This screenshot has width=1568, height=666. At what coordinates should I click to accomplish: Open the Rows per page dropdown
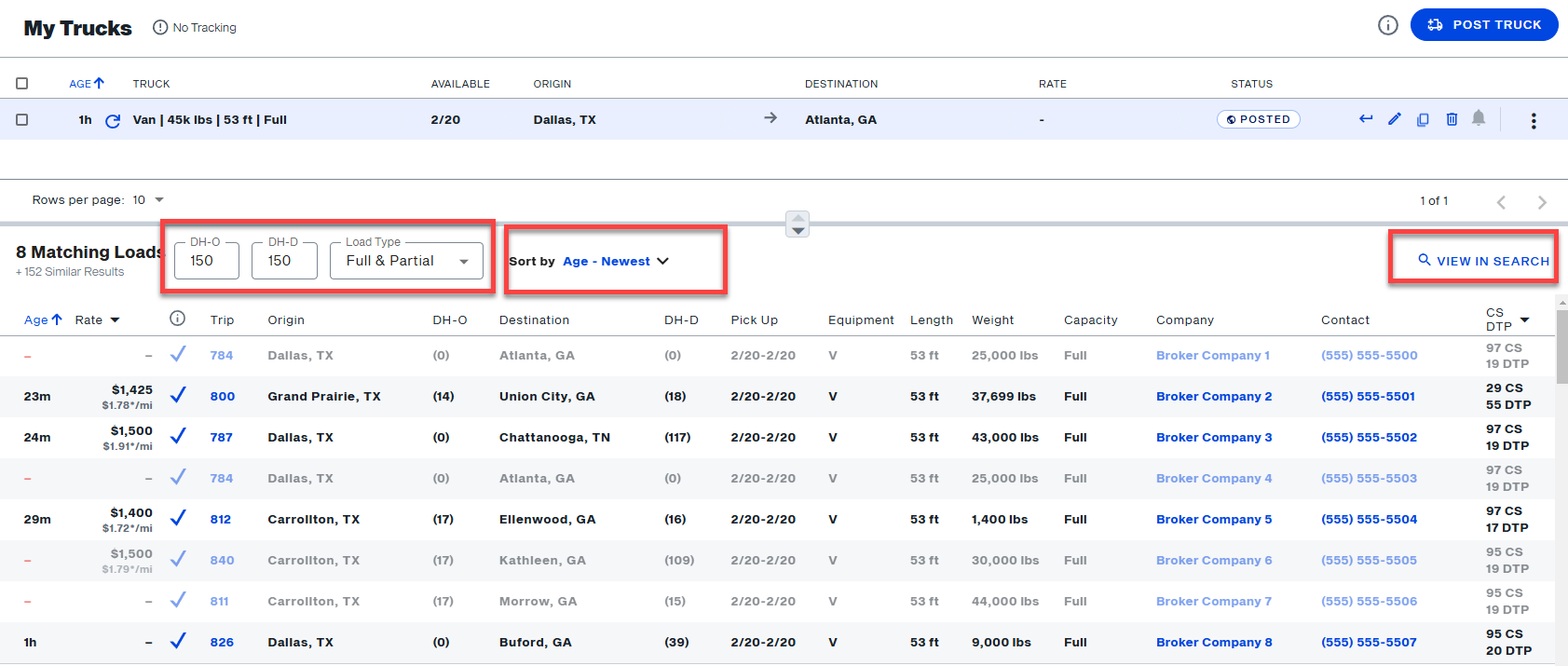tap(148, 200)
